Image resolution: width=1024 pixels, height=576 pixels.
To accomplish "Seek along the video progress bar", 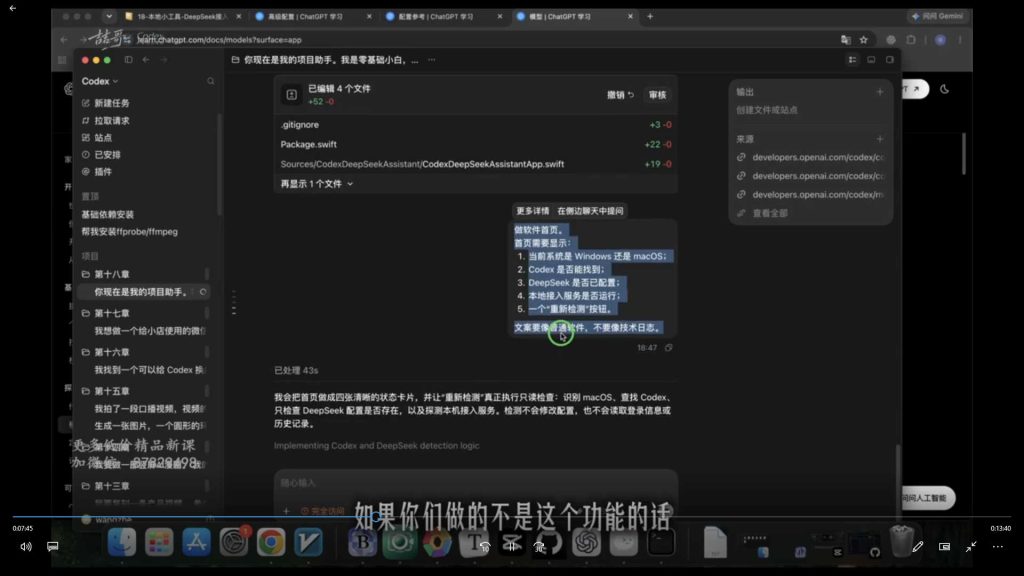I will (x=511, y=517).
